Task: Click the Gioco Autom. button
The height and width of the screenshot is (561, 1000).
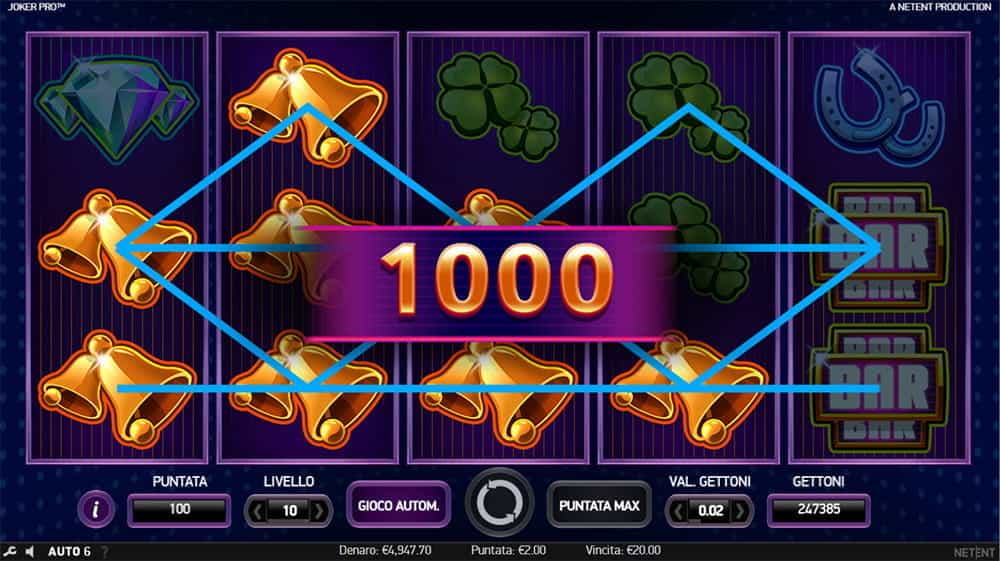Action: coord(399,506)
